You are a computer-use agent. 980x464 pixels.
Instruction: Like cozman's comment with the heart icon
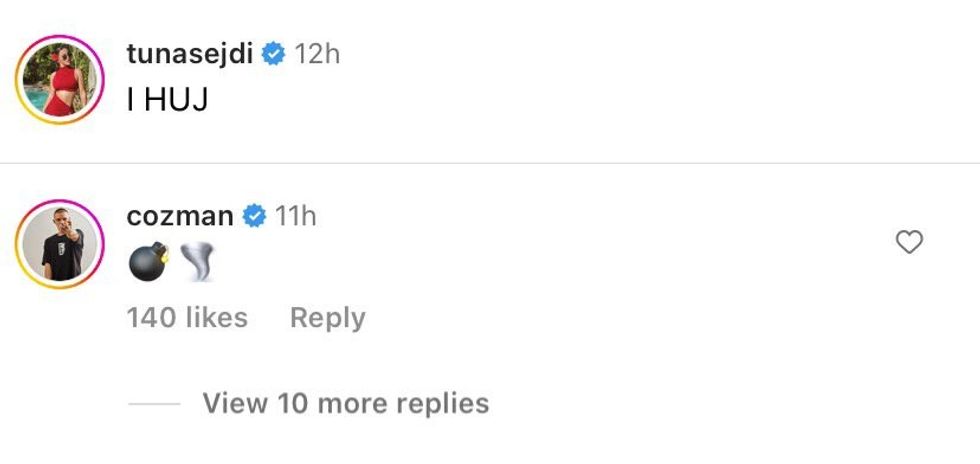click(x=908, y=242)
